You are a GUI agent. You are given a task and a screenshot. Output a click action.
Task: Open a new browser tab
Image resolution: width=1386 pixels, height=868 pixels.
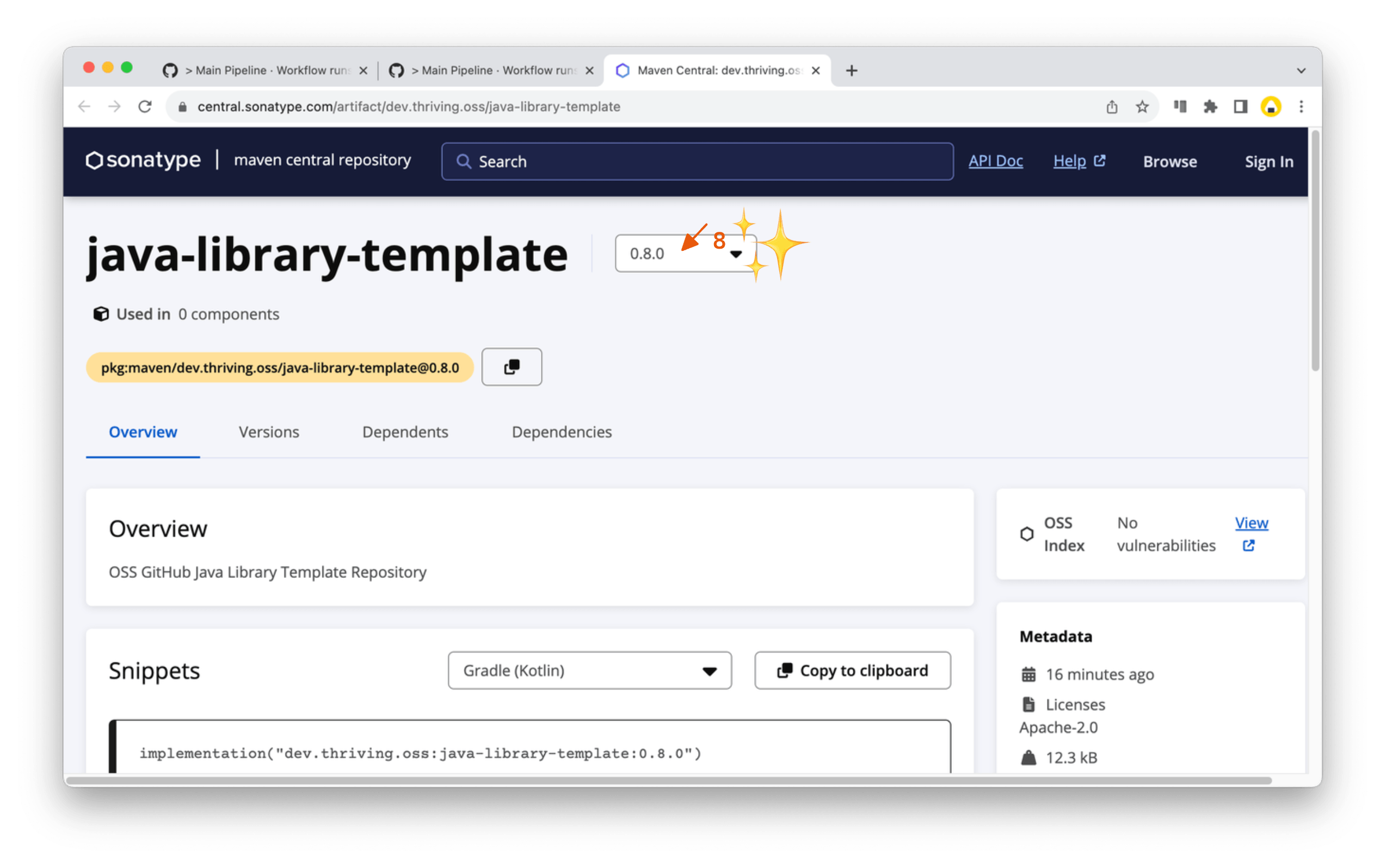click(x=852, y=71)
